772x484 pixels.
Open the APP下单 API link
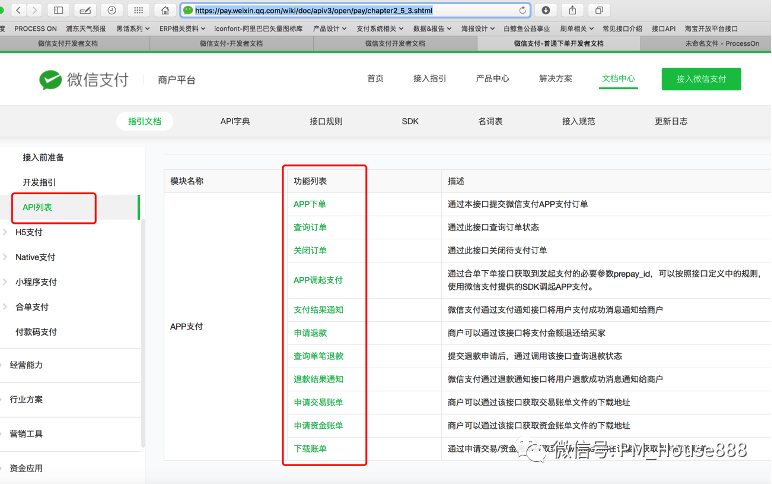pos(310,204)
